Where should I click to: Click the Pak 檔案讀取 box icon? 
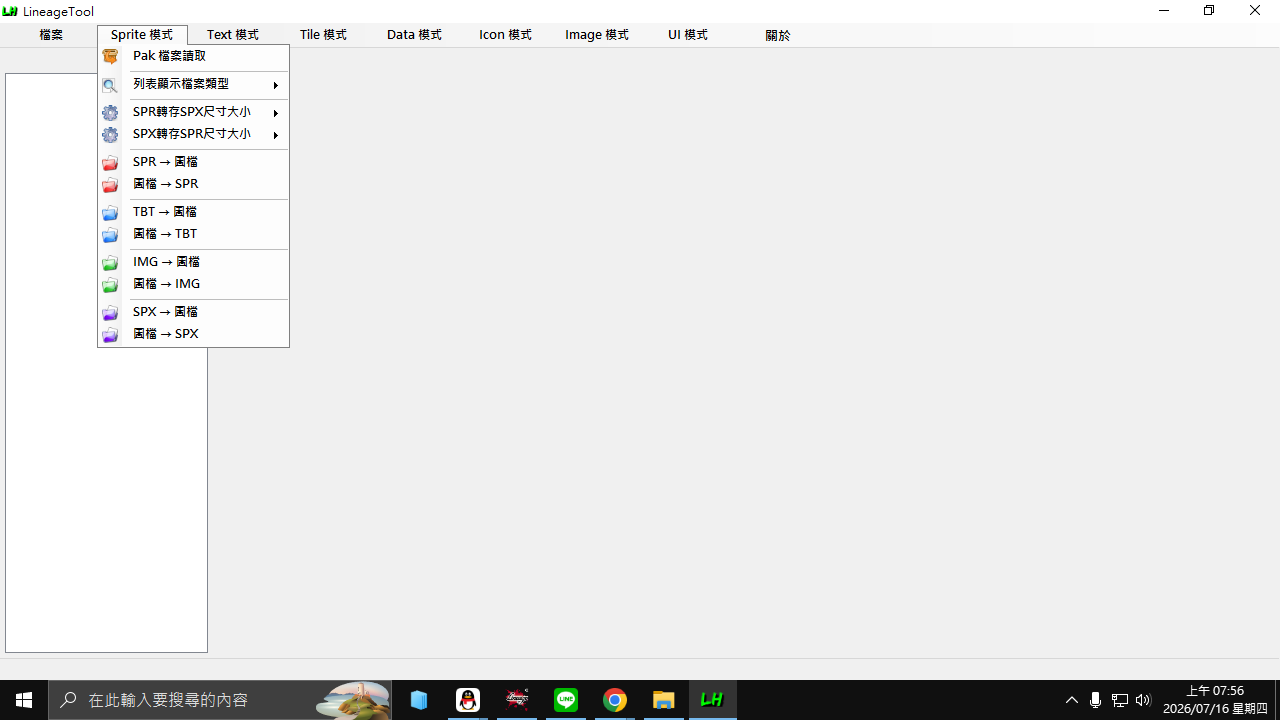click(x=110, y=57)
